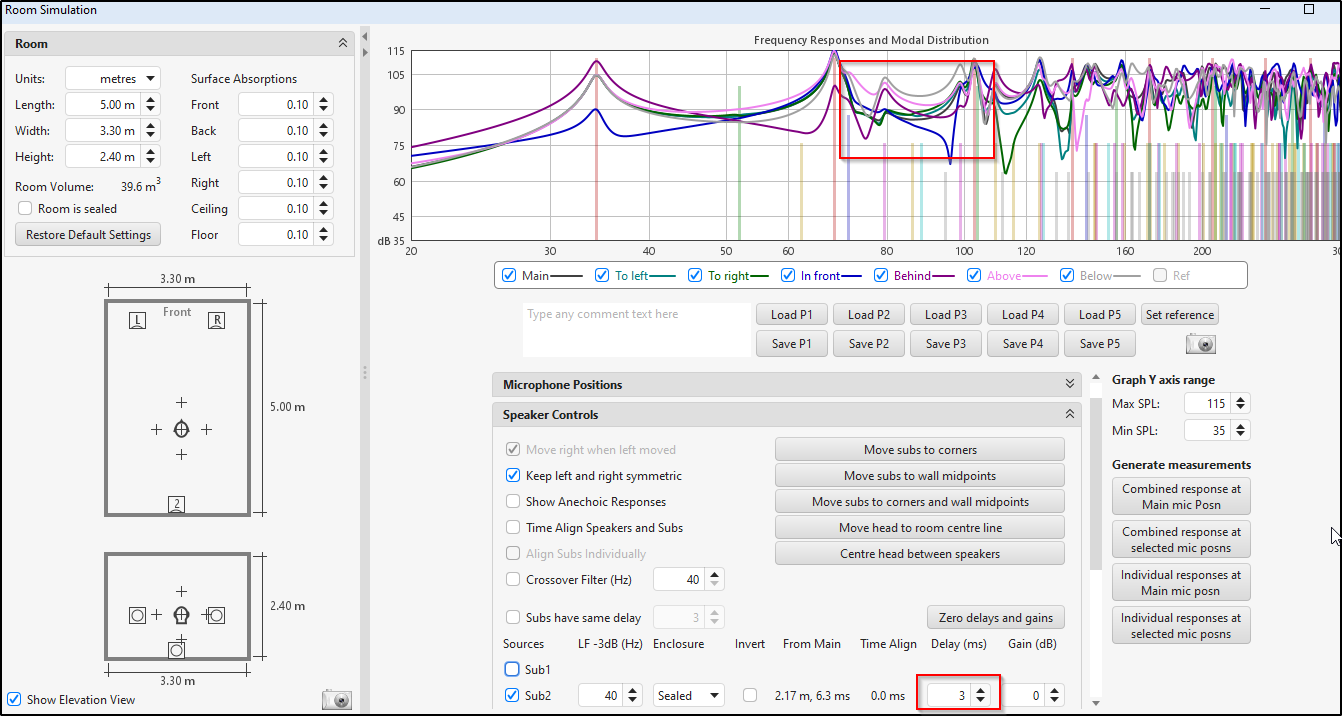Click Restore Default Settings
The height and width of the screenshot is (716, 1342).
click(88, 235)
